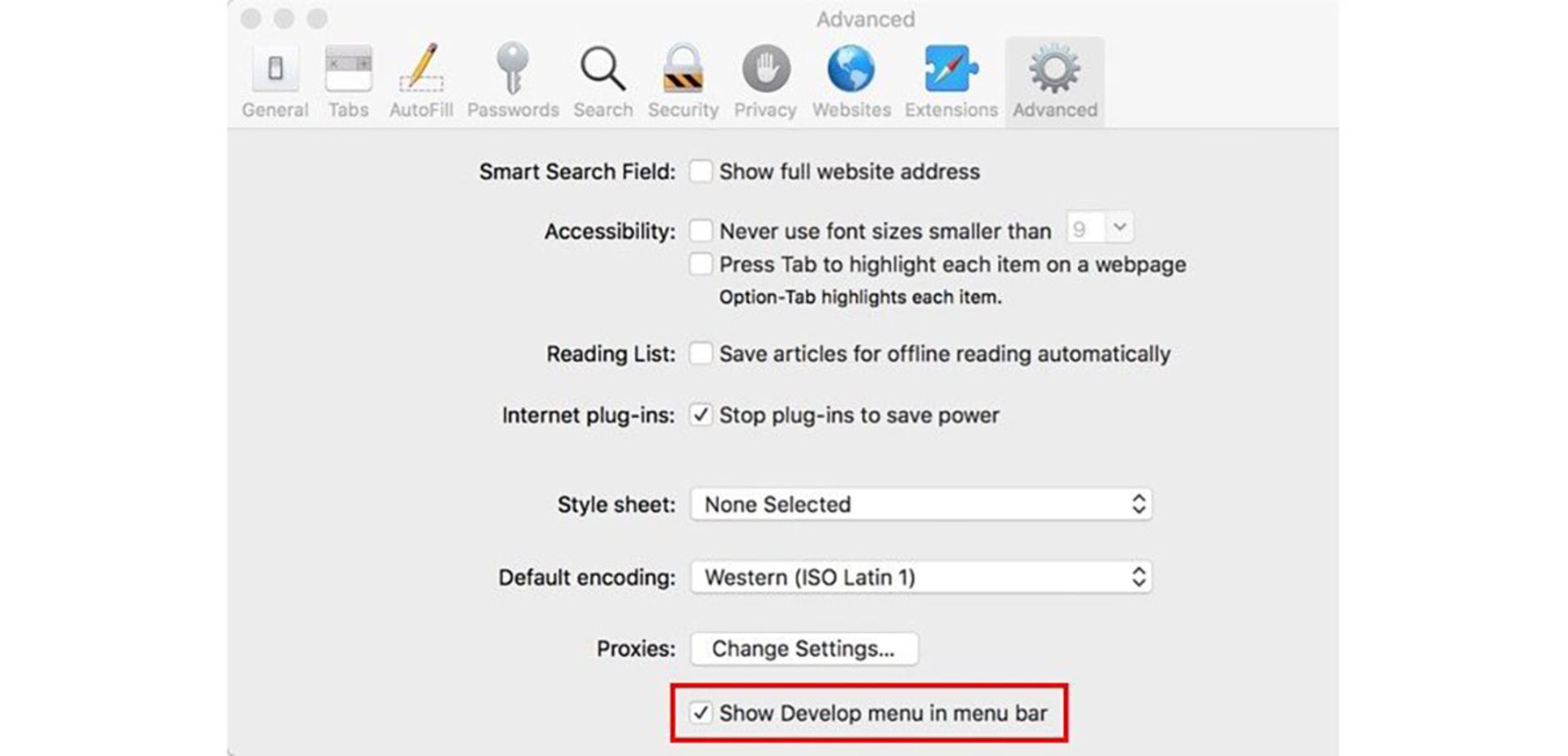The height and width of the screenshot is (756, 1568).
Task: Toggle Save articles for offline reading automatically
Action: (x=701, y=354)
